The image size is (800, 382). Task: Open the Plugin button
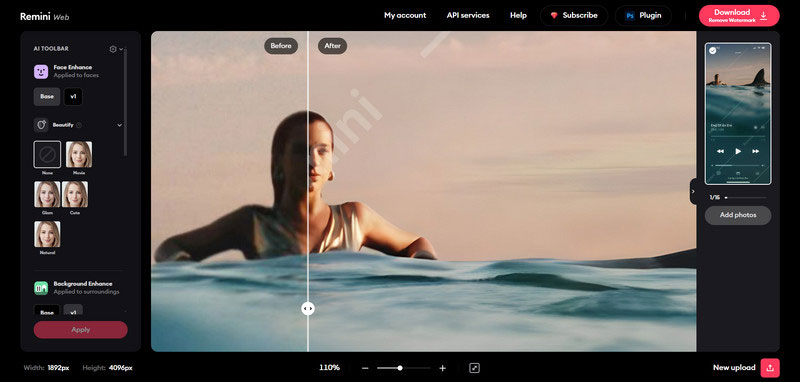pos(643,16)
